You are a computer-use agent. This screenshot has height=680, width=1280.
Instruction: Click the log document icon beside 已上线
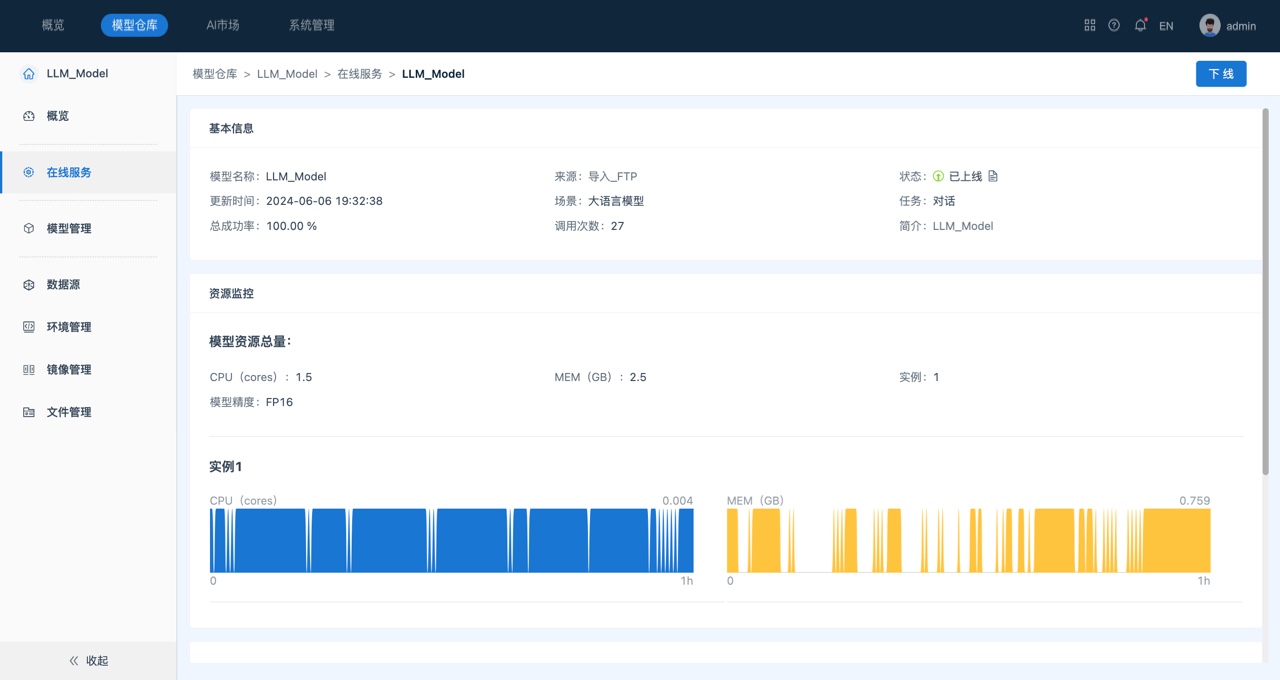tap(993, 176)
